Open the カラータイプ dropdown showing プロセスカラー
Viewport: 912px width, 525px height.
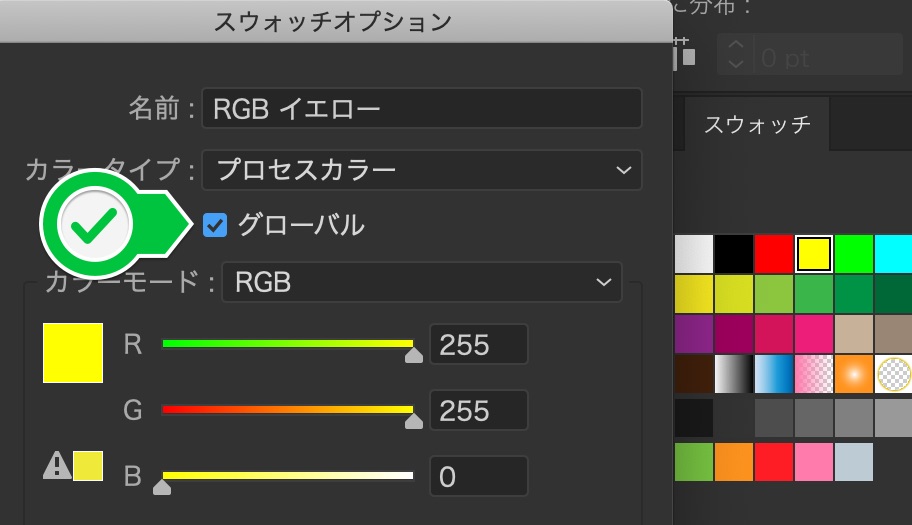422,170
